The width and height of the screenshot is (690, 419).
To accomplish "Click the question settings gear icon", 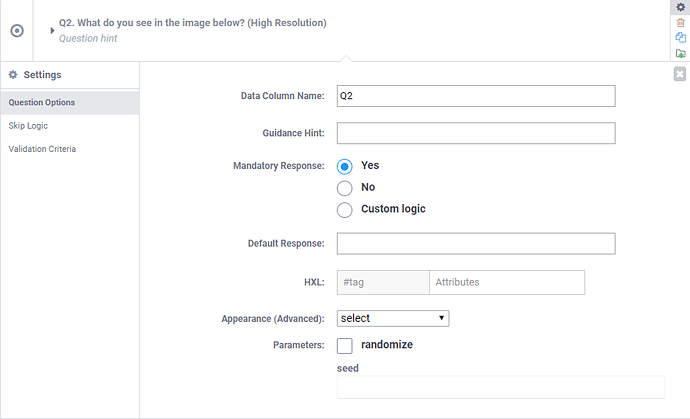I will pos(681,7).
